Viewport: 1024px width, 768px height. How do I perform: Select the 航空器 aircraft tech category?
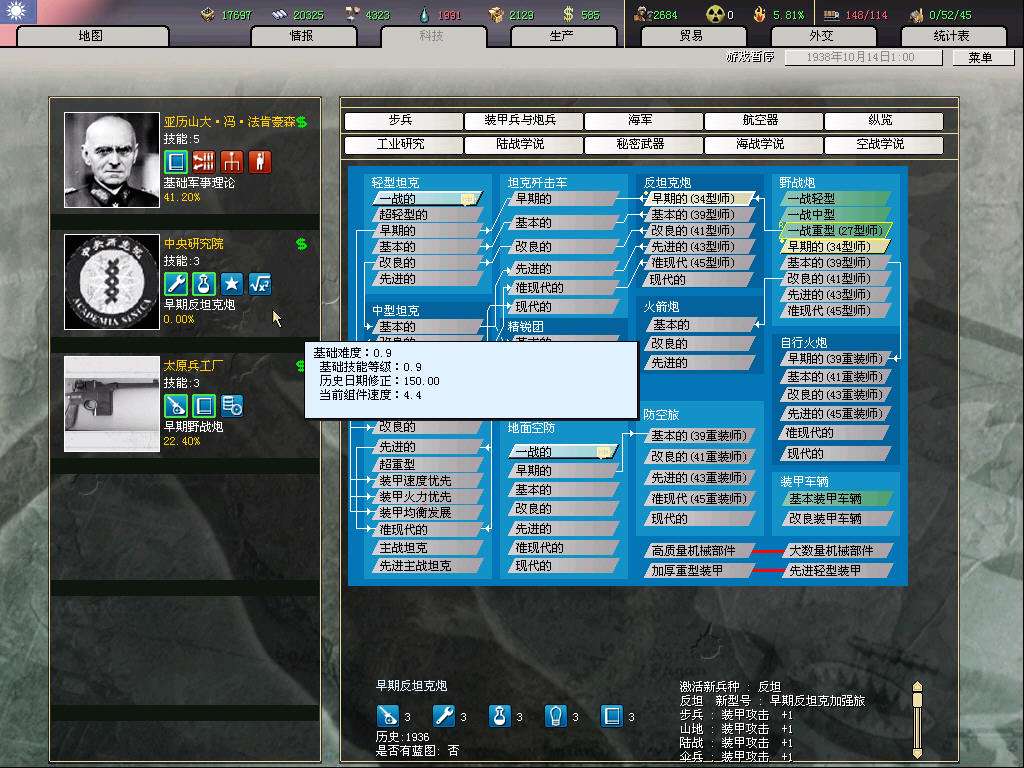[x=762, y=120]
